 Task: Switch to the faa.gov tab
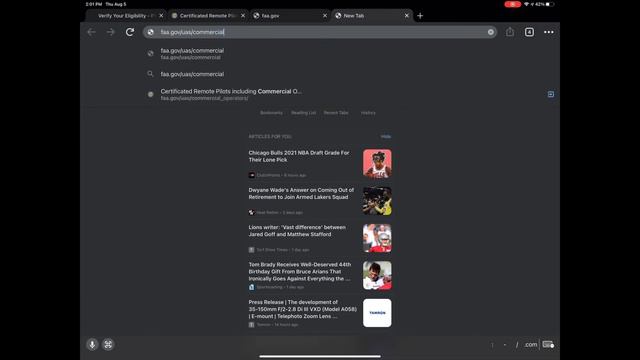(290, 16)
